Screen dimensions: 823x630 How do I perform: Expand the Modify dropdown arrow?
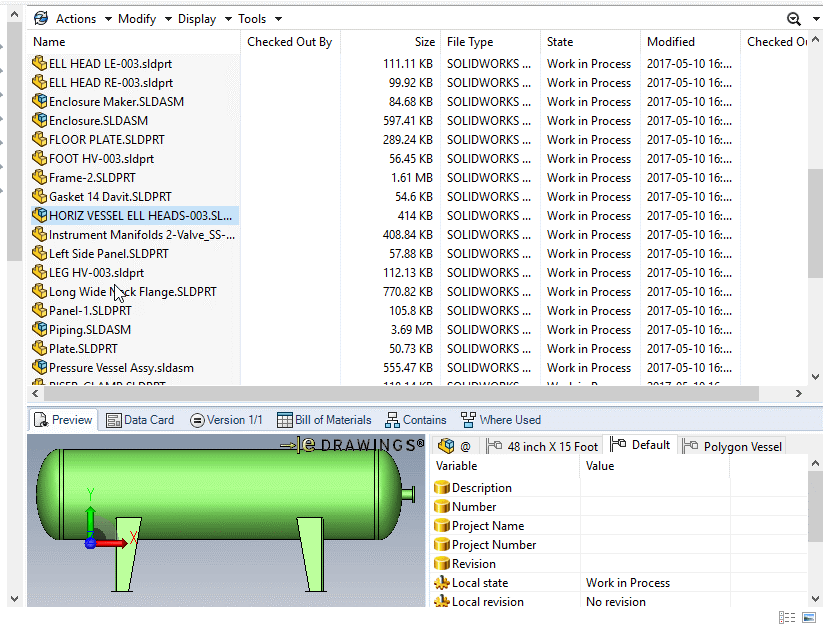tap(168, 19)
